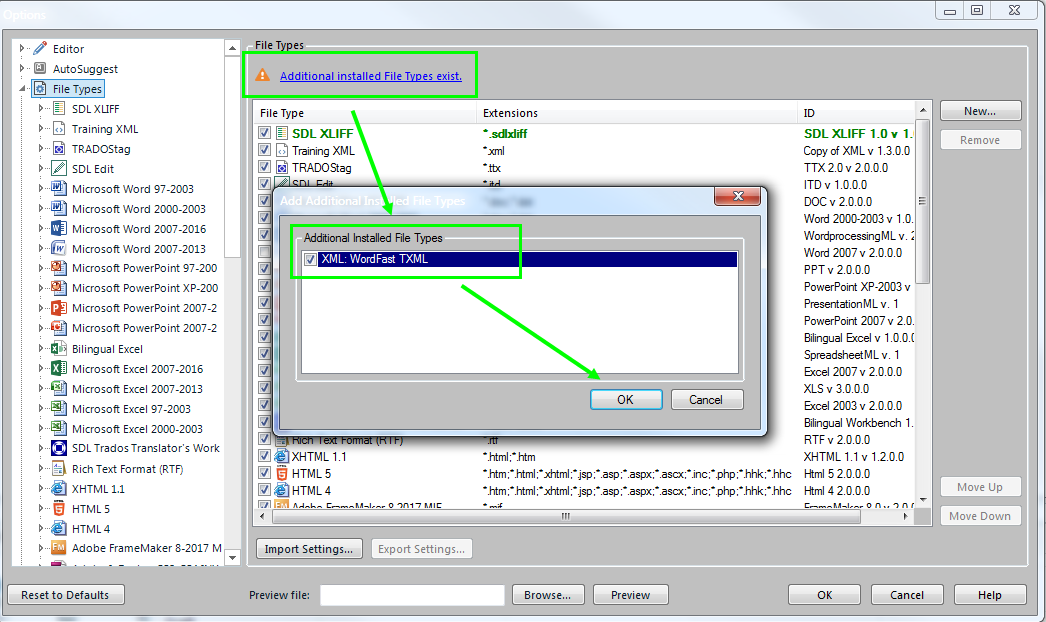Click the options tree scroll-down arrow

click(x=232, y=557)
